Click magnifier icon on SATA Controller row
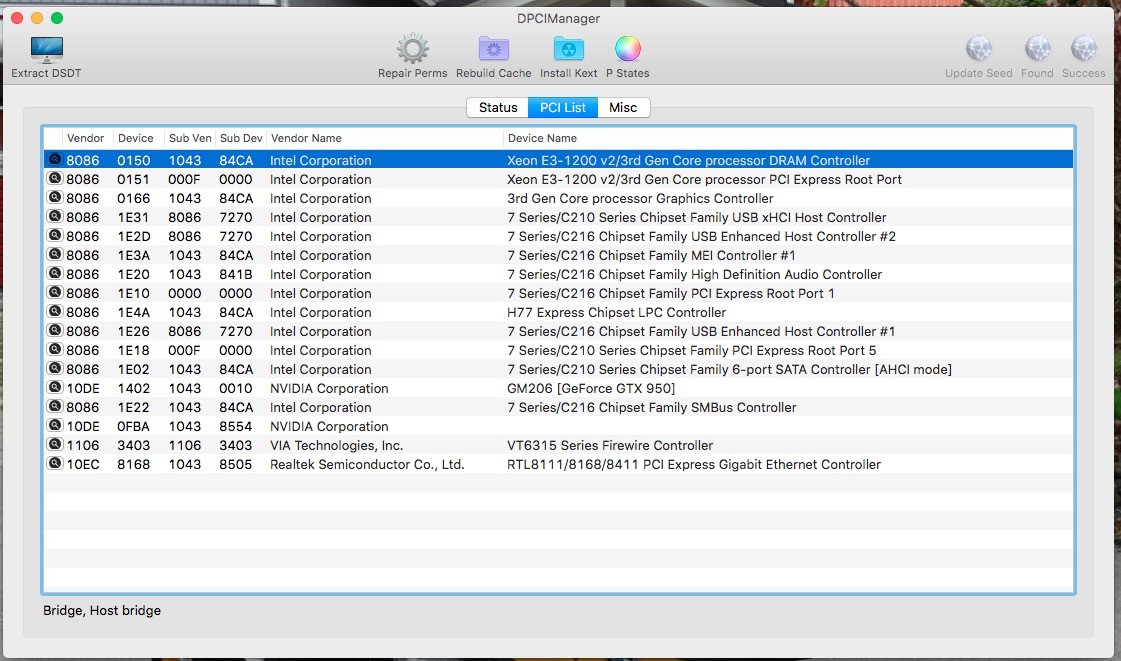Screen dimensions: 1121x661 54,369
